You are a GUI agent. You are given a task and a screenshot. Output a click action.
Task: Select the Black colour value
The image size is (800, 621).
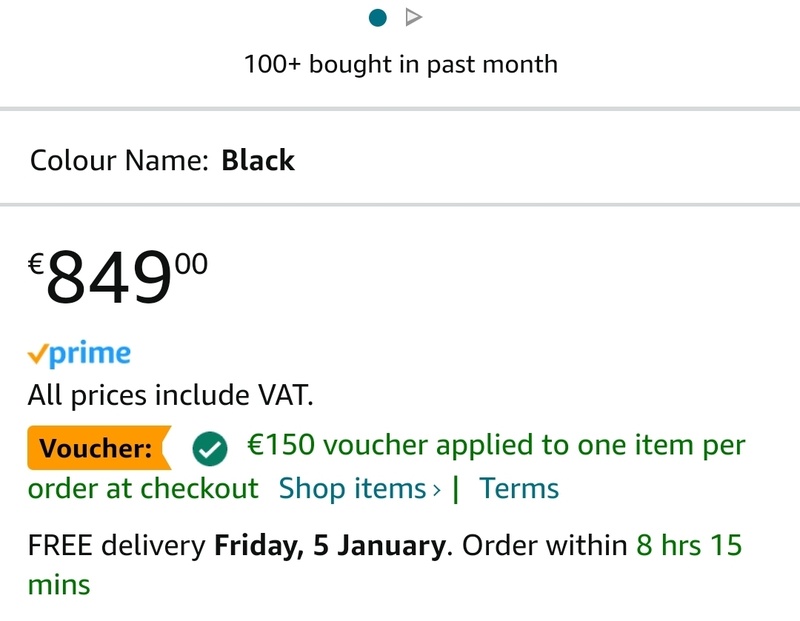click(x=258, y=160)
